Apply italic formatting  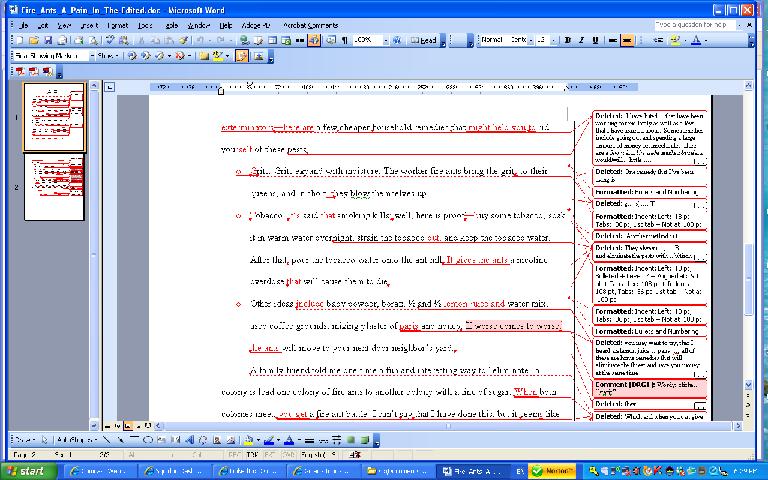point(581,40)
